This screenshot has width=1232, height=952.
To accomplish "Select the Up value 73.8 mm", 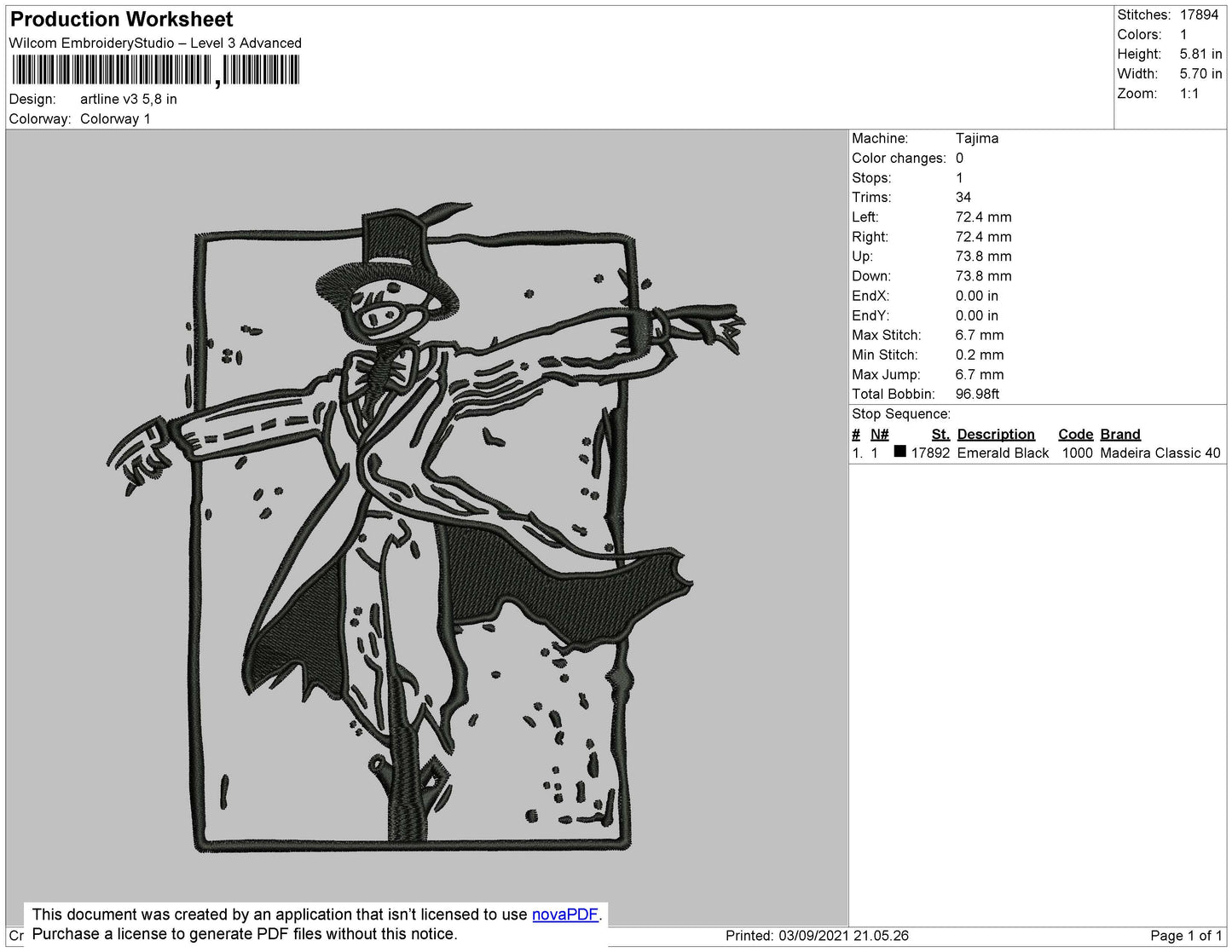I will point(983,256).
